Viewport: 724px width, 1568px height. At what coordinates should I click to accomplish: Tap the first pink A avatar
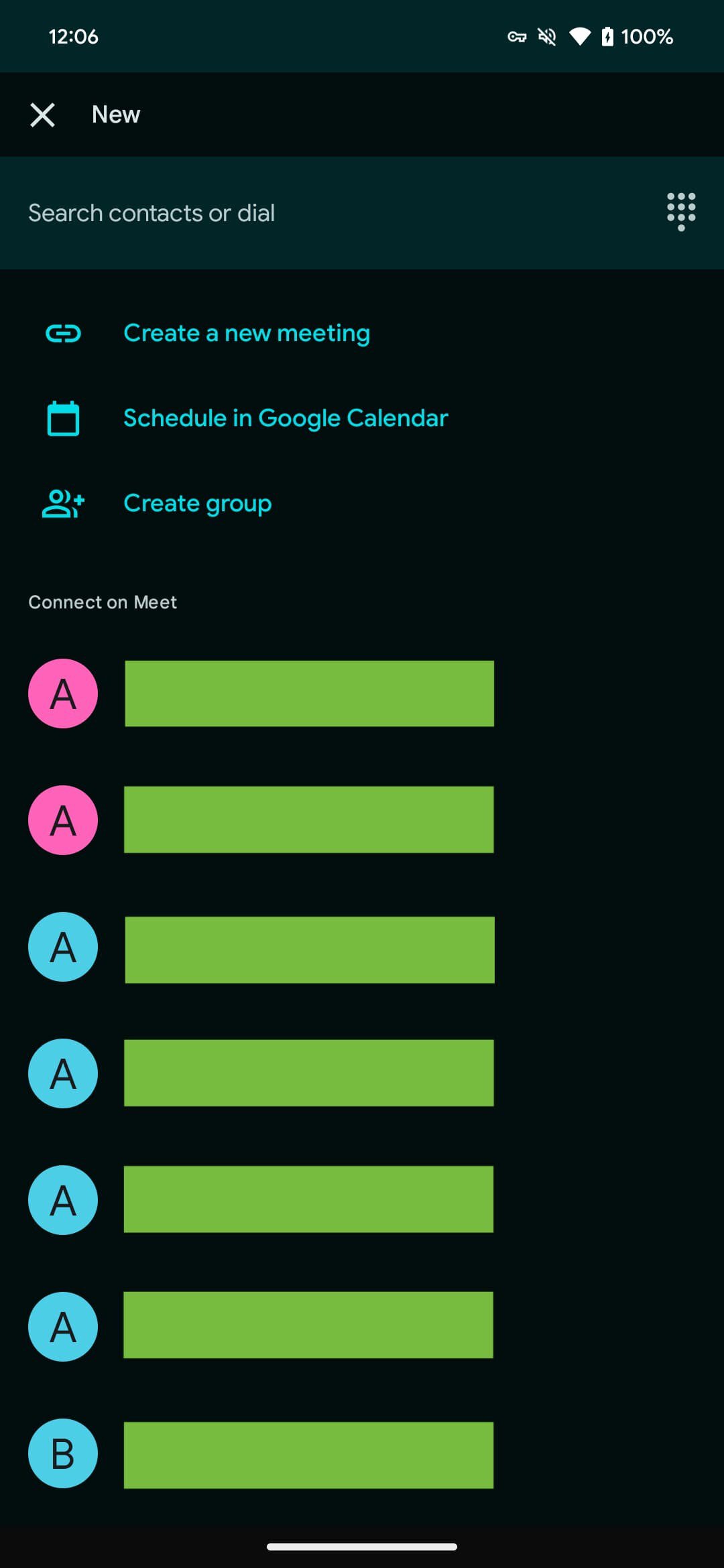tap(63, 694)
